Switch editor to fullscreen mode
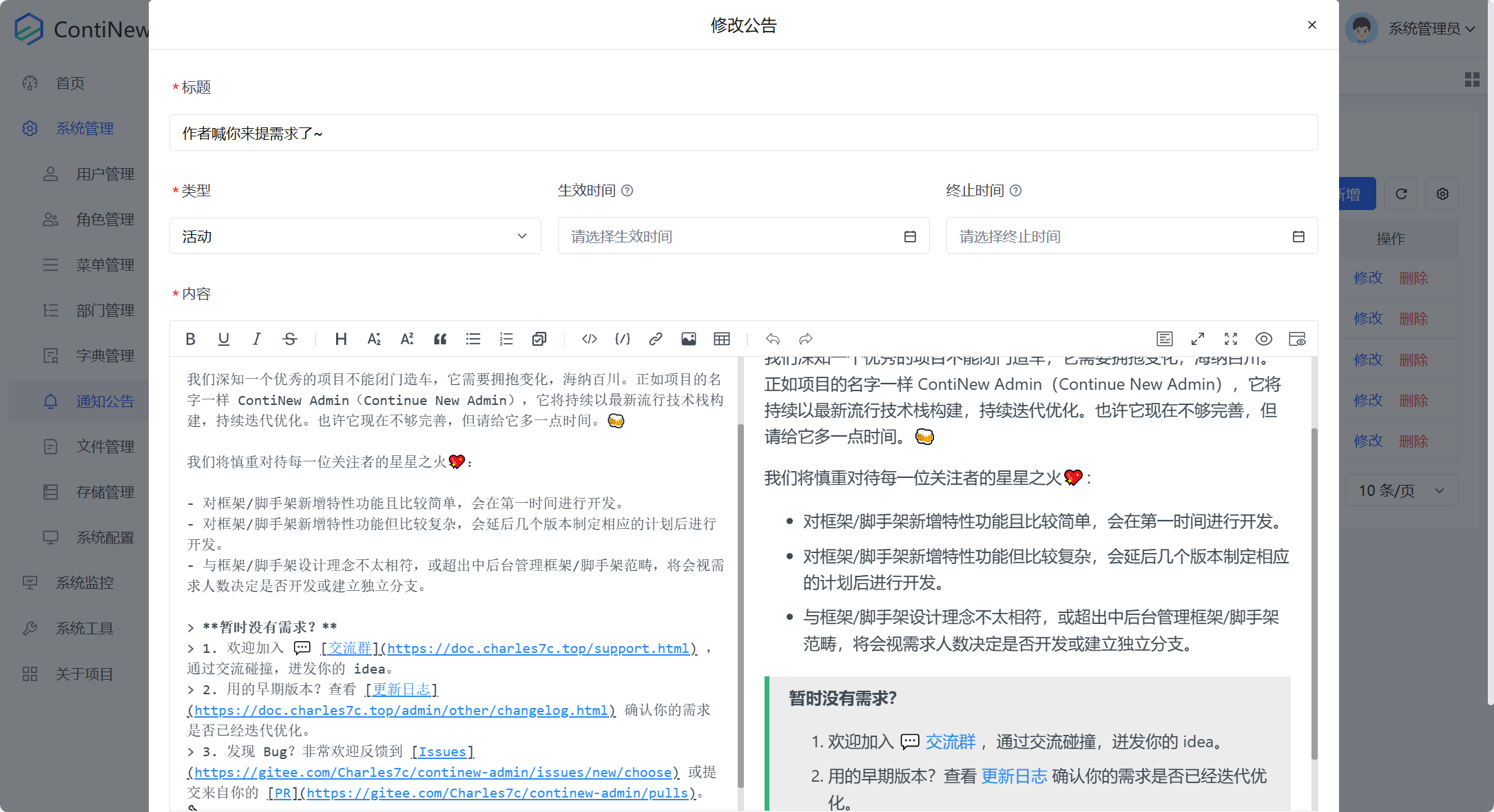 click(1231, 339)
